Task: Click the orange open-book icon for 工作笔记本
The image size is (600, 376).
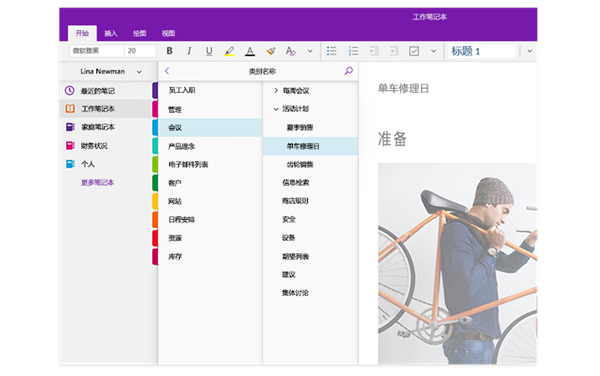Action: click(x=70, y=109)
